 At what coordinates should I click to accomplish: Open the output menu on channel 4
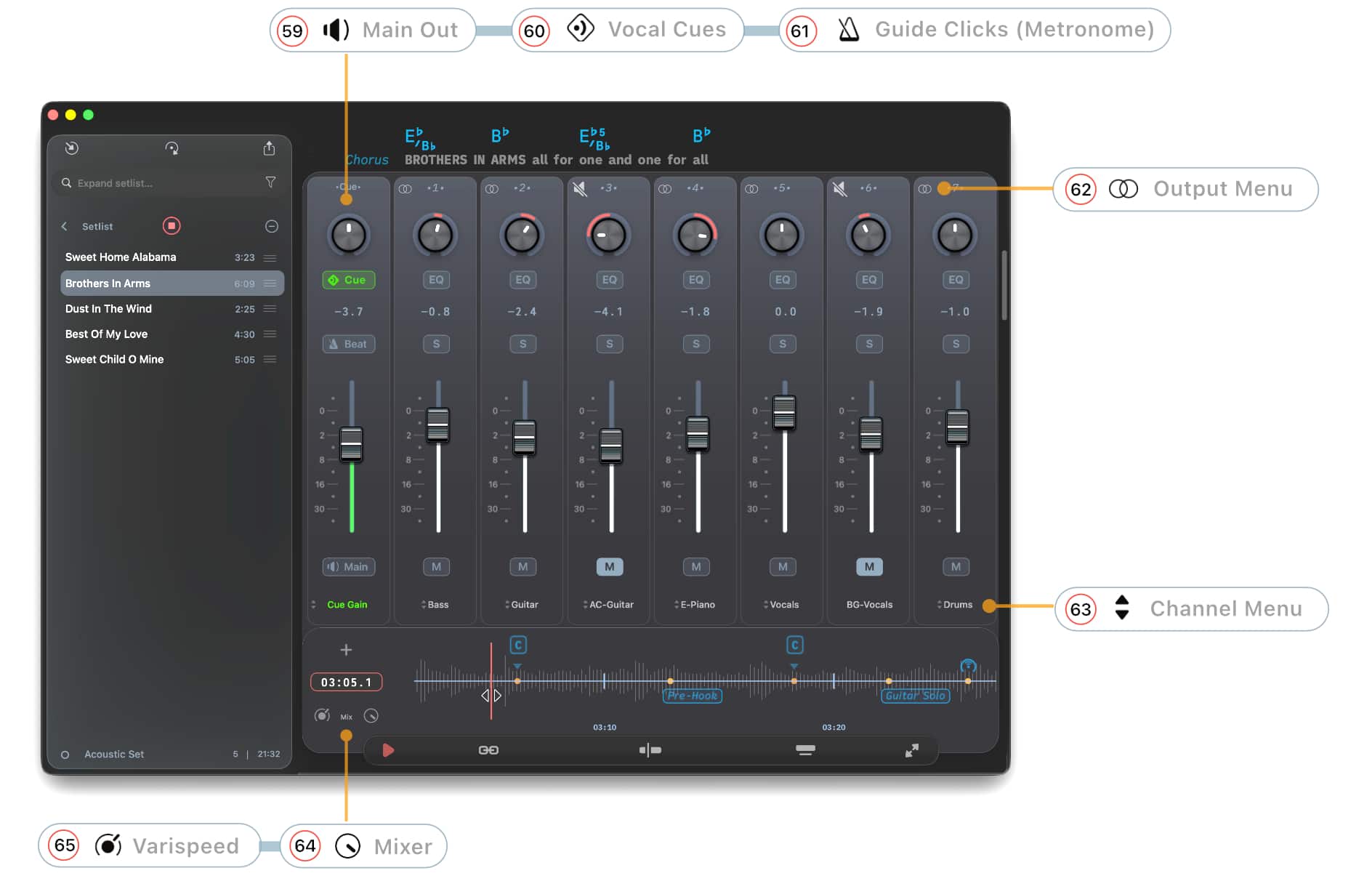665,189
